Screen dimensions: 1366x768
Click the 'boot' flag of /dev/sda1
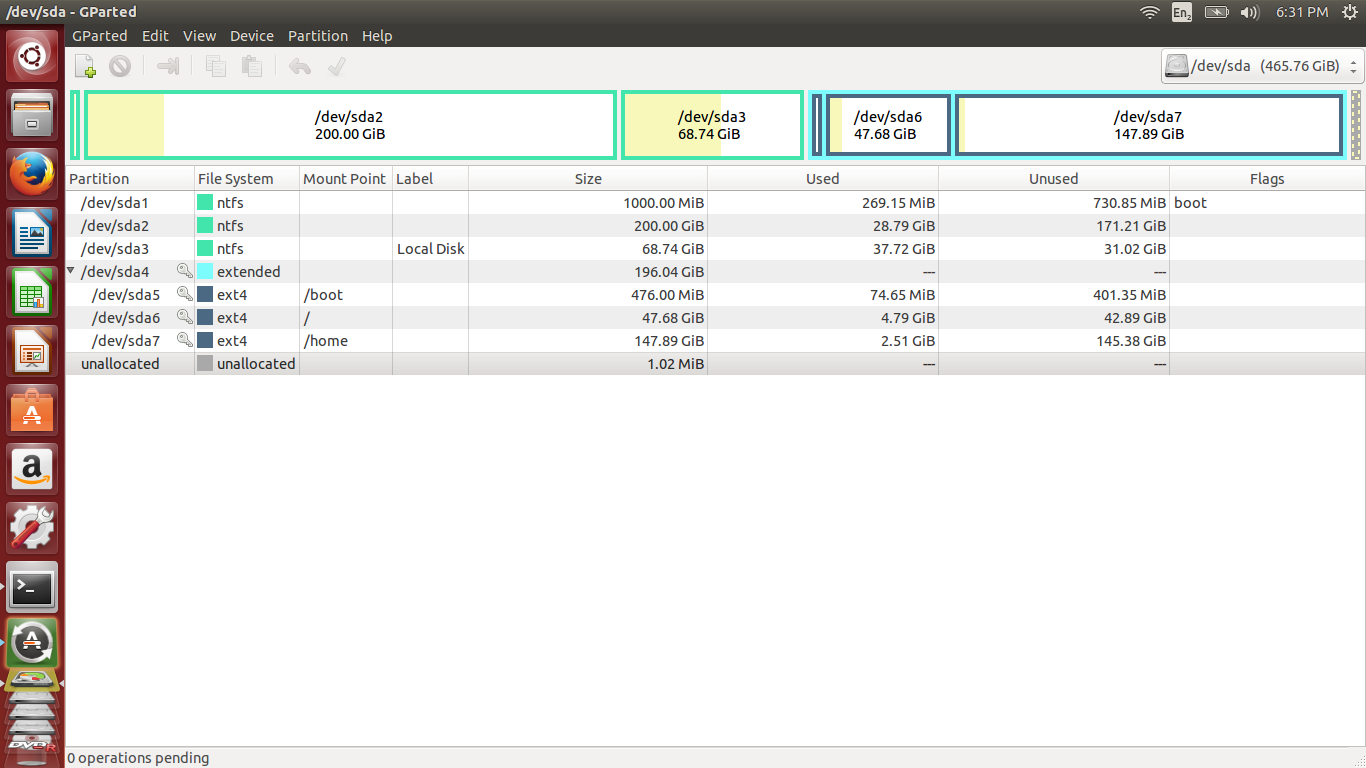pyautogui.click(x=1190, y=203)
